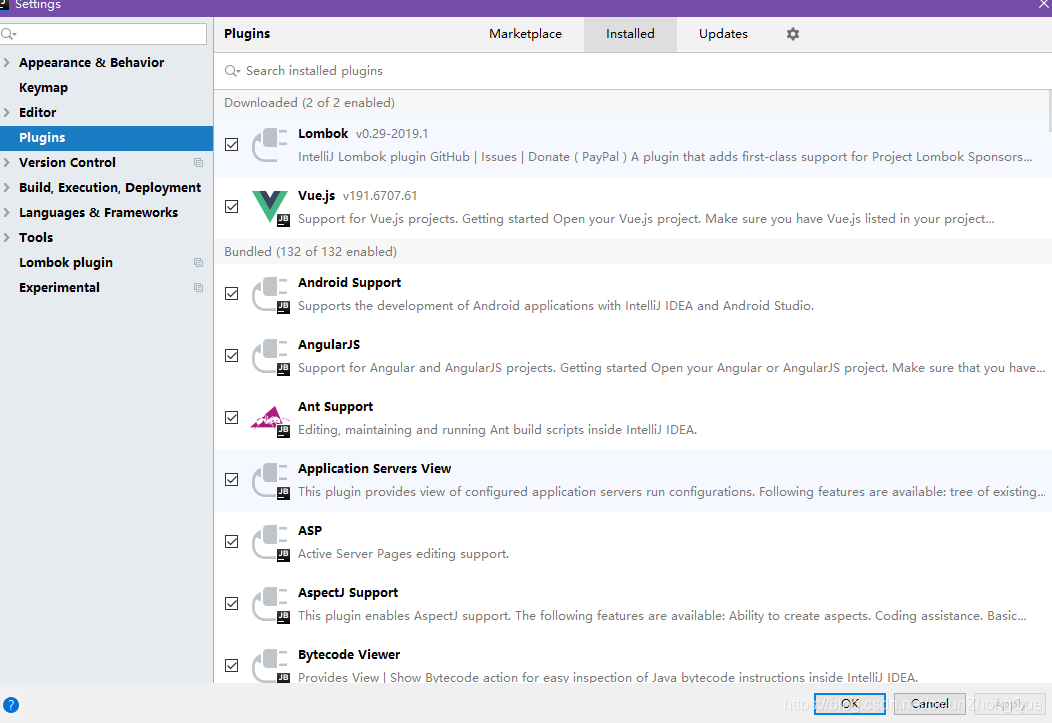Click the Downloaded (2 of 2 enabled) header

click(x=309, y=103)
